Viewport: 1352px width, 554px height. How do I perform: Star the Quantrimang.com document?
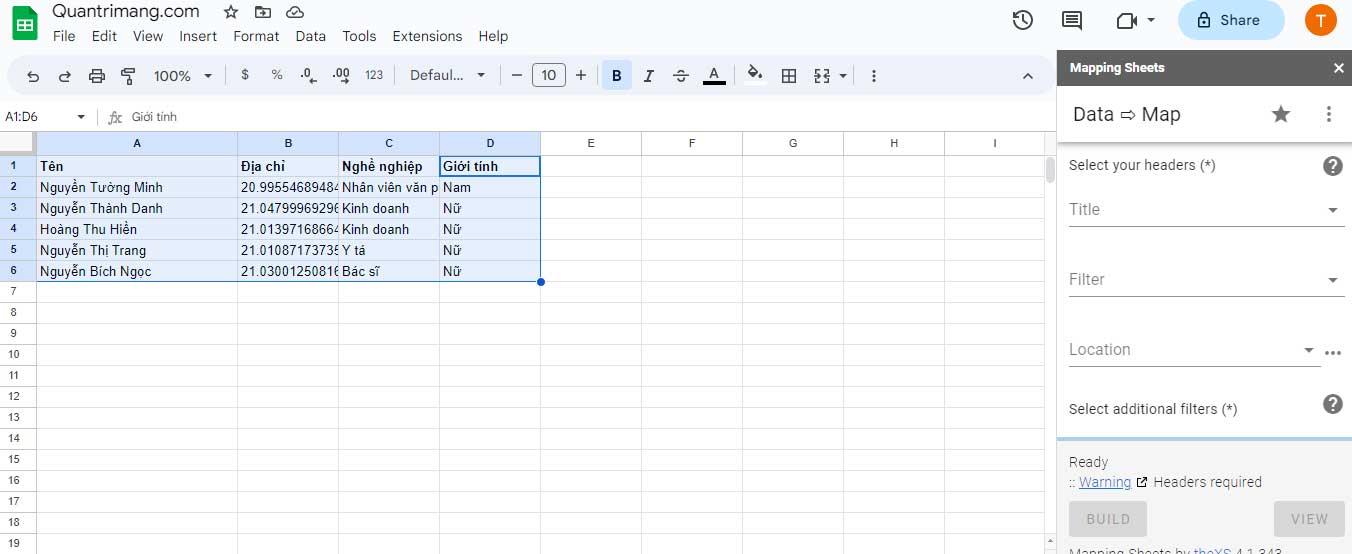pos(231,12)
